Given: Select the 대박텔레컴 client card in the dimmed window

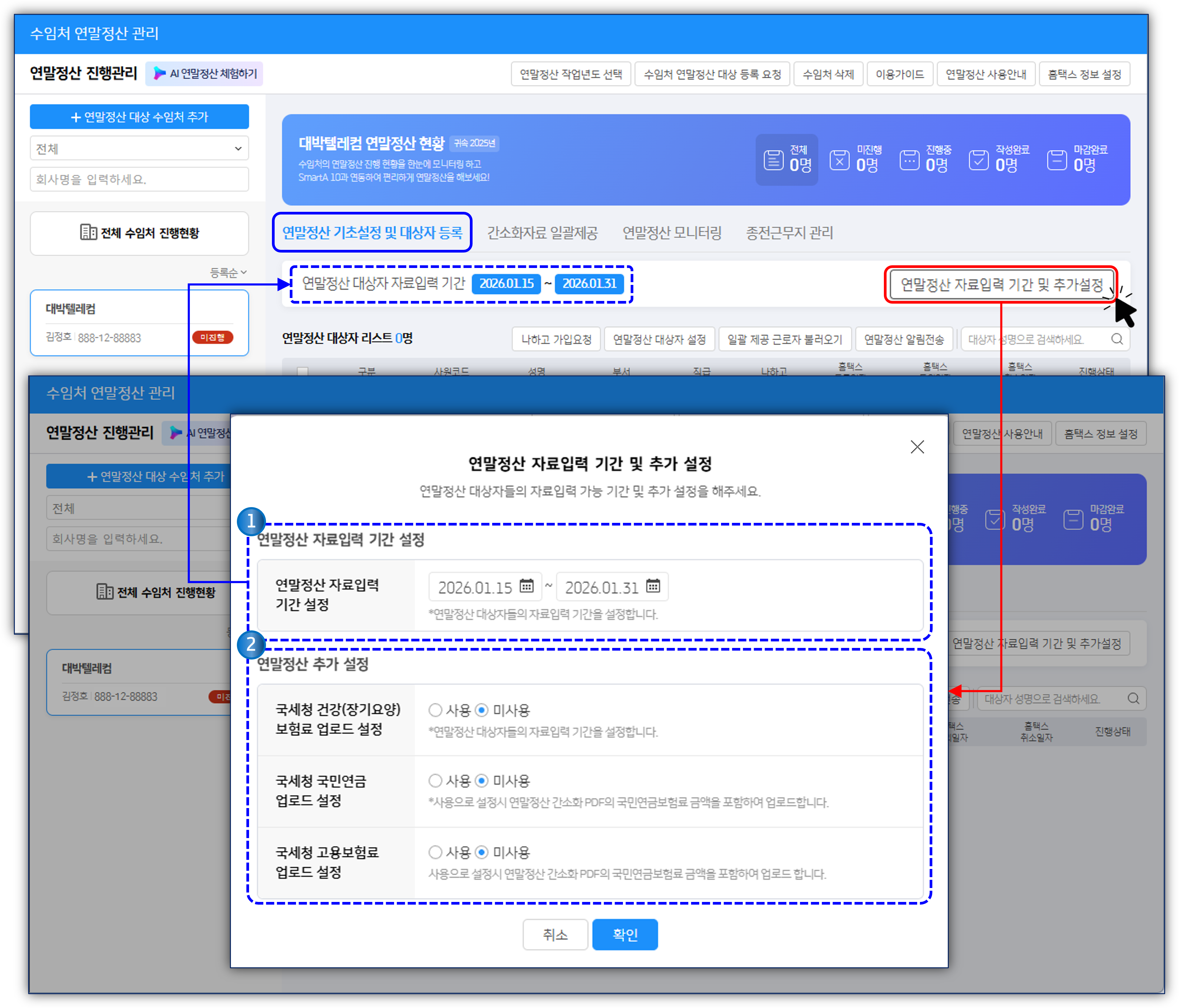Looking at the screenshot, I should point(139,682).
